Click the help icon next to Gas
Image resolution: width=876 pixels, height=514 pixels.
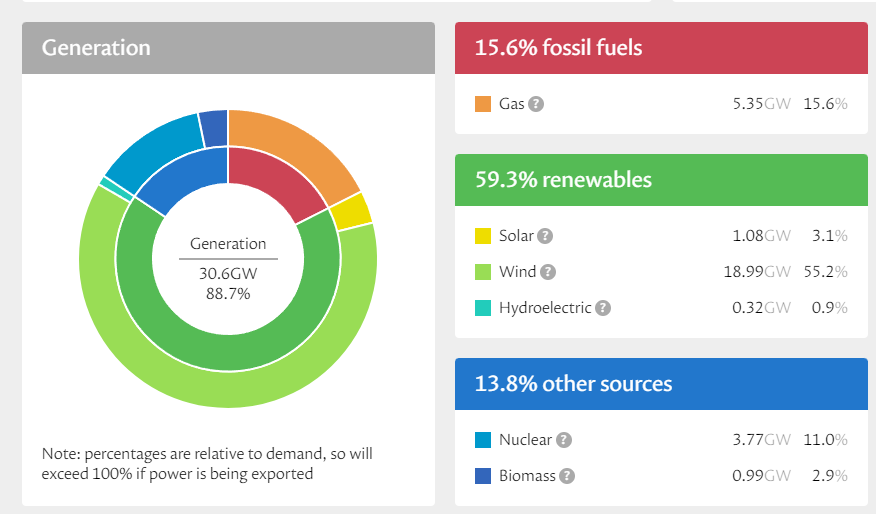(x=536, y=104)
